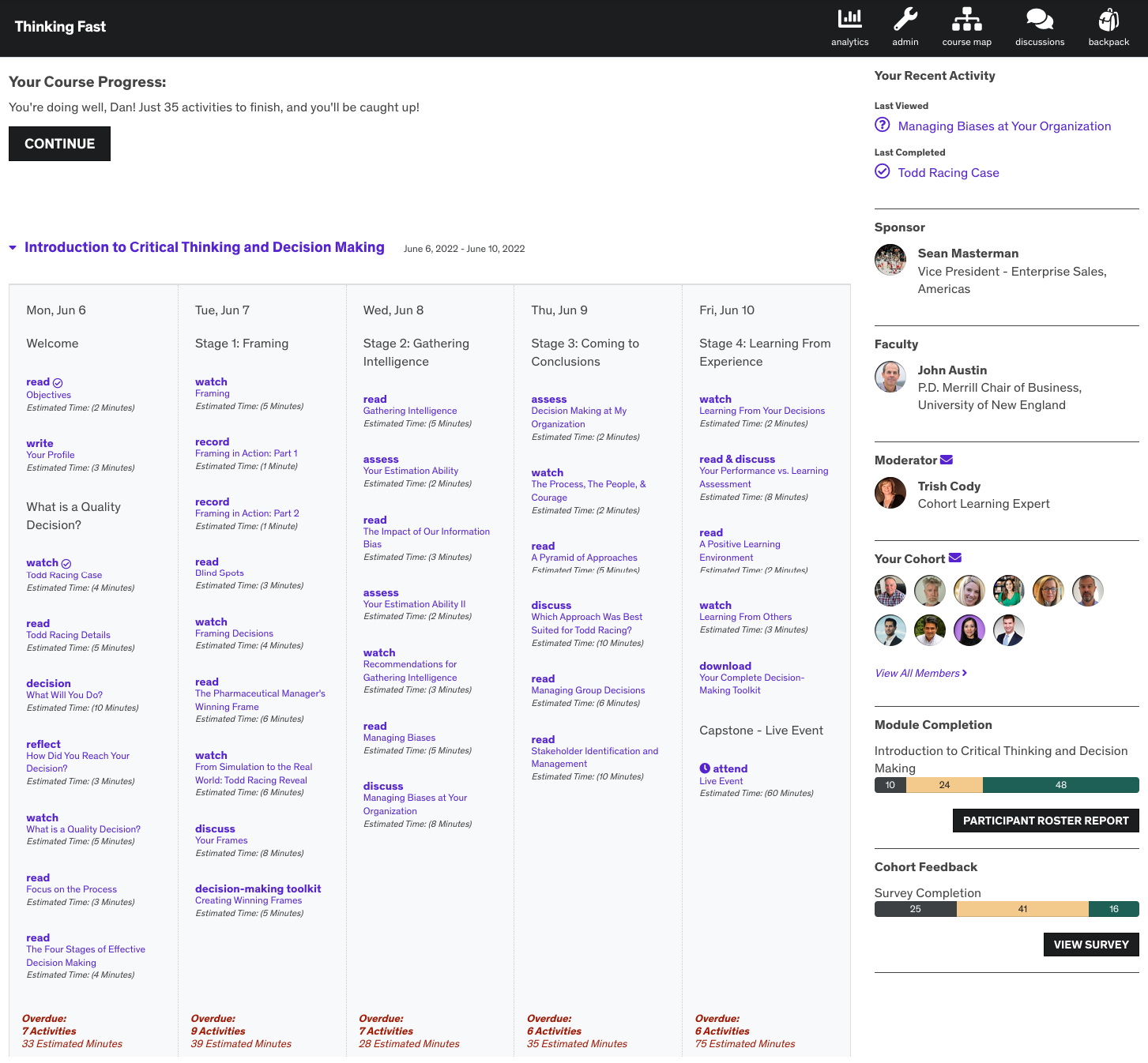Viewport: 1148px width, 1063px height.
Task: Click the last avatar in the top cohort row
Action: (1088, 591)
